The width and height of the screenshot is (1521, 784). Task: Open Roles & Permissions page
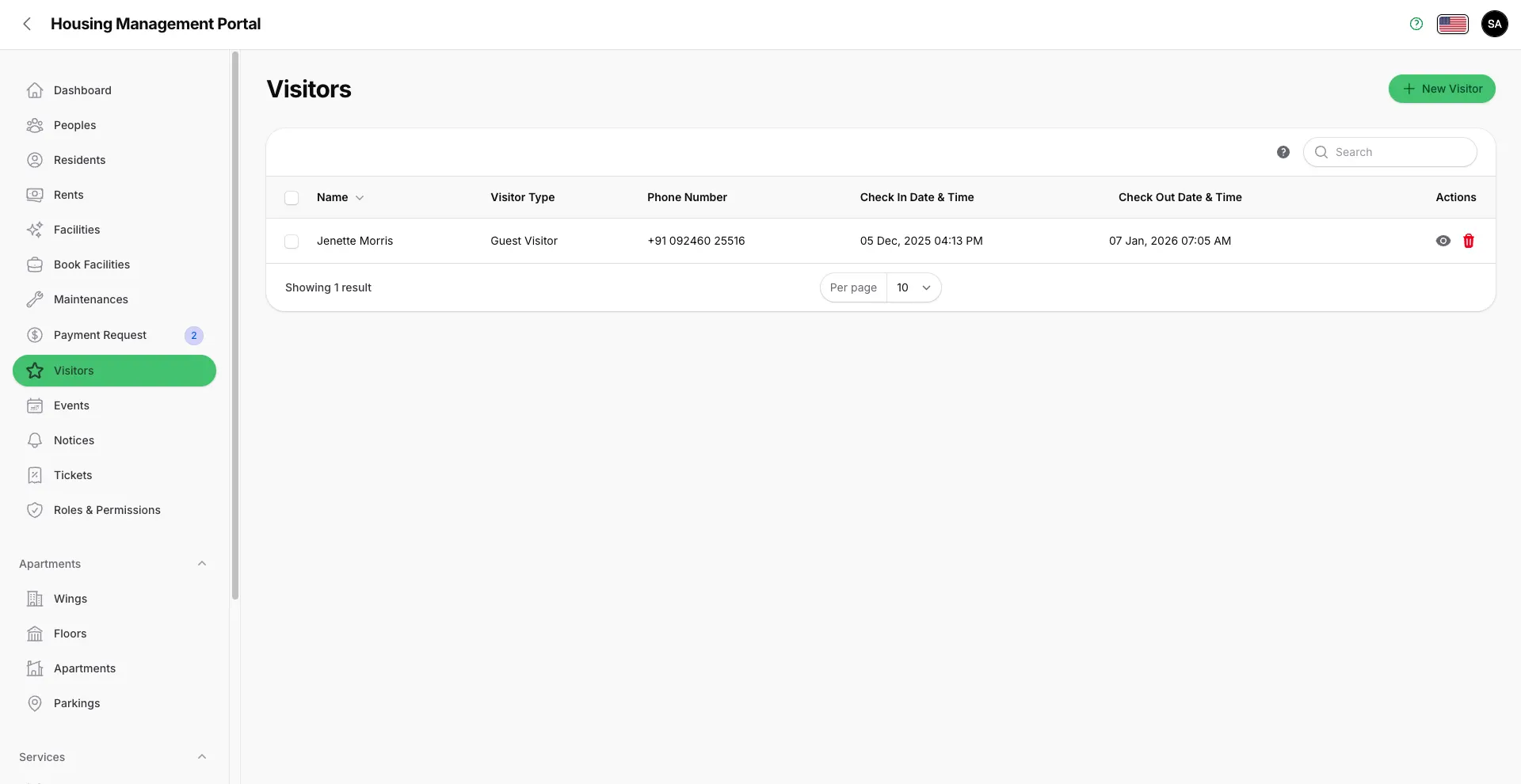[x=107, y=510]
